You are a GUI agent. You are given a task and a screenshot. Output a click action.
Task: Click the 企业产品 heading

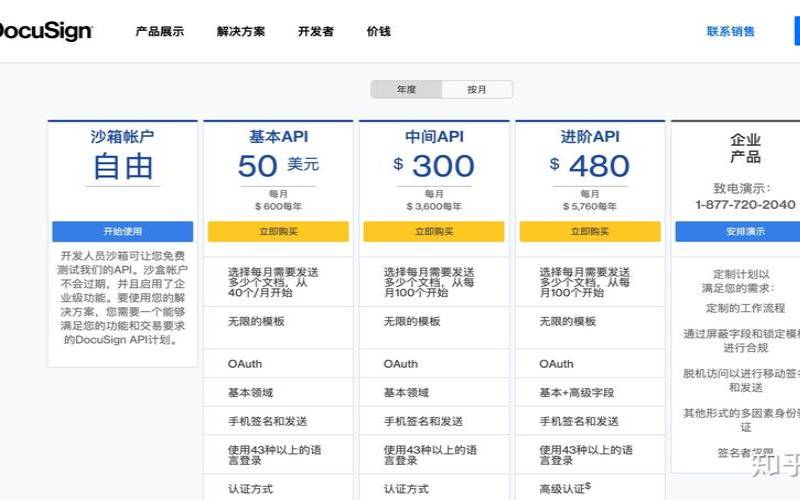pyautogui.click(x=745, y=148)
